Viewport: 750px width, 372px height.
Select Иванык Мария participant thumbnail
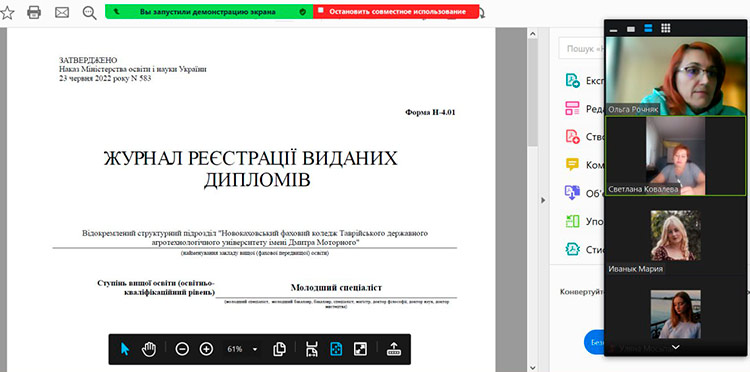(x=675, y=235)
